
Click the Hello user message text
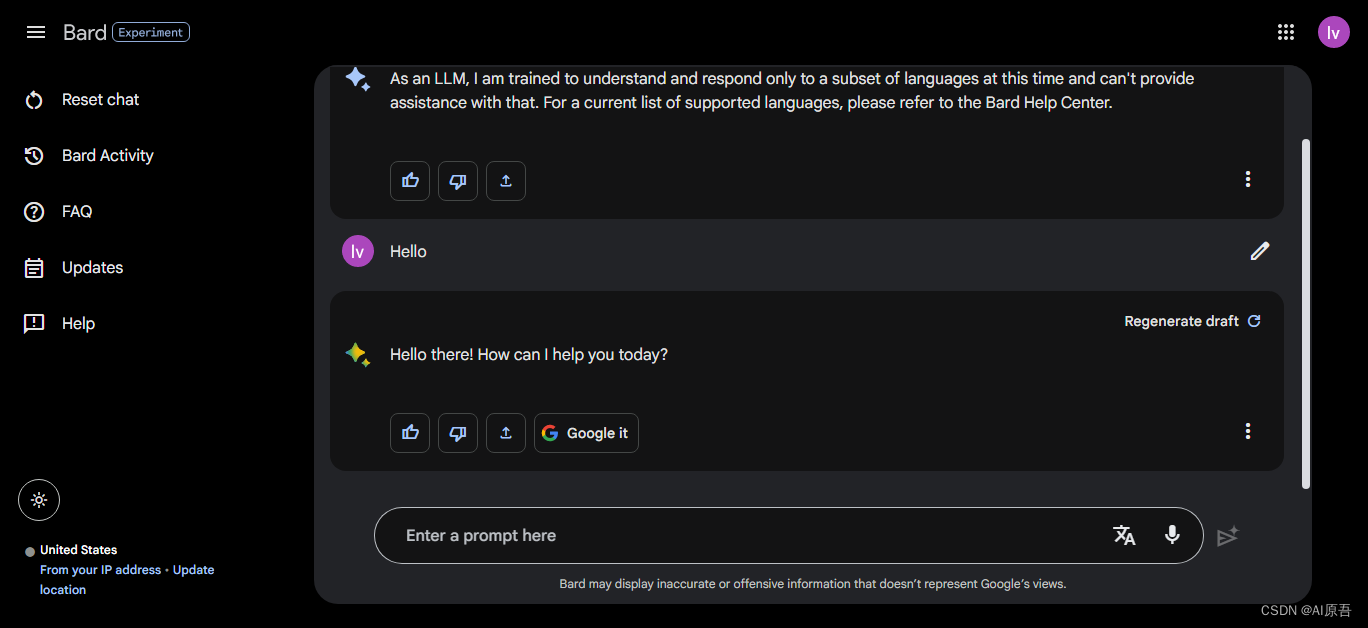pyautogui.click(x=408, y=251)
